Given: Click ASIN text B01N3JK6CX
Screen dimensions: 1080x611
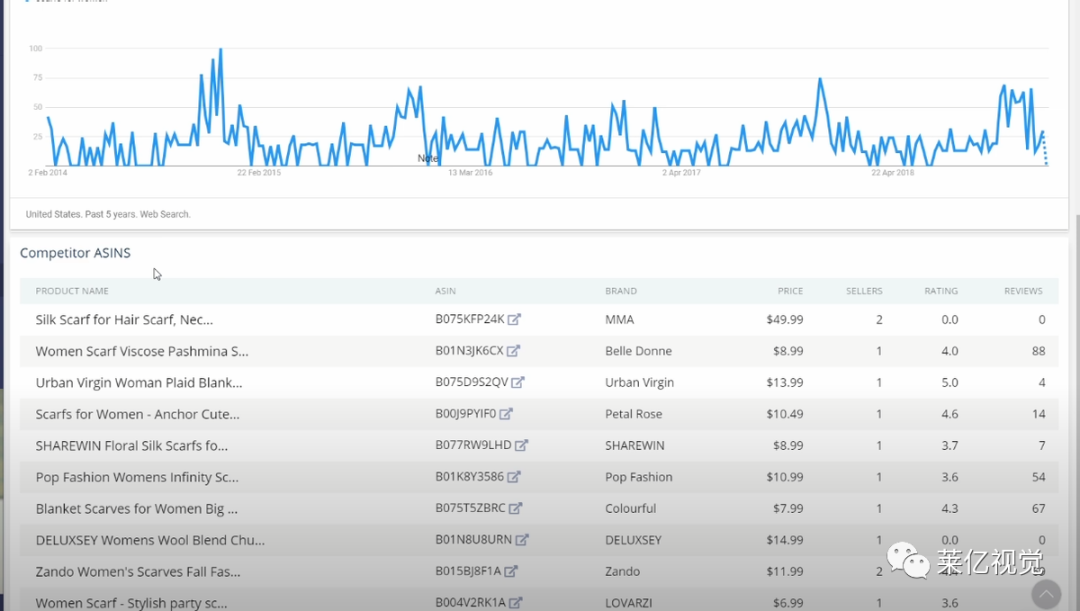Looking at the screenshot, I should coord(469,351).
